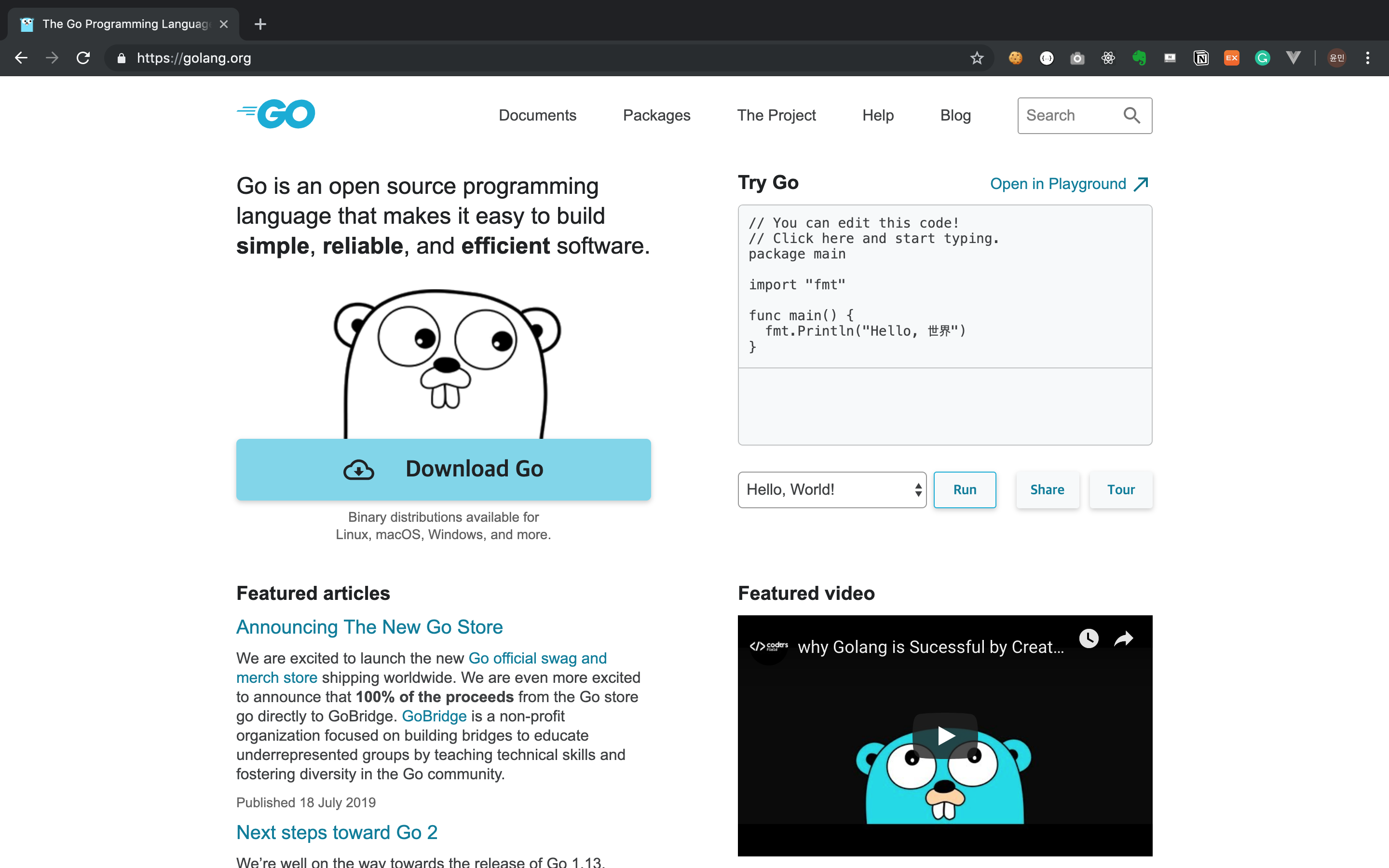Open the React Developer Tools extension
The height and width of the screenshot is (868, 1389).
tap(1108, 58)
